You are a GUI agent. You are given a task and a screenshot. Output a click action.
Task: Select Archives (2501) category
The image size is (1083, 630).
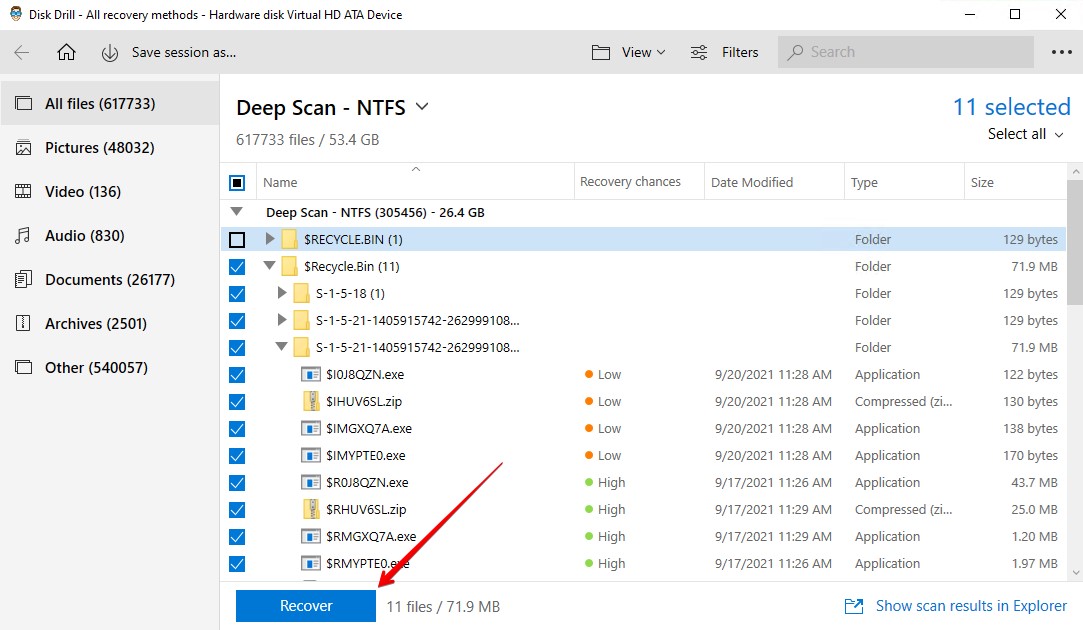click(x=110, y=323)
